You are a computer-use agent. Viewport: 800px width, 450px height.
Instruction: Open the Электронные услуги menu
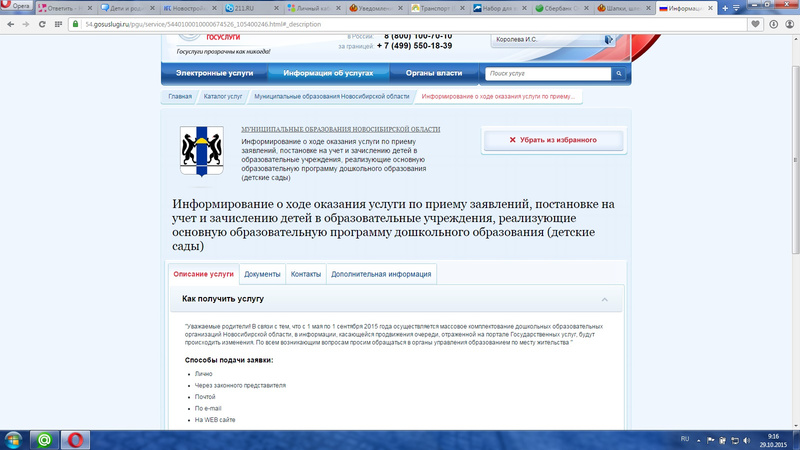coord(214,73)
